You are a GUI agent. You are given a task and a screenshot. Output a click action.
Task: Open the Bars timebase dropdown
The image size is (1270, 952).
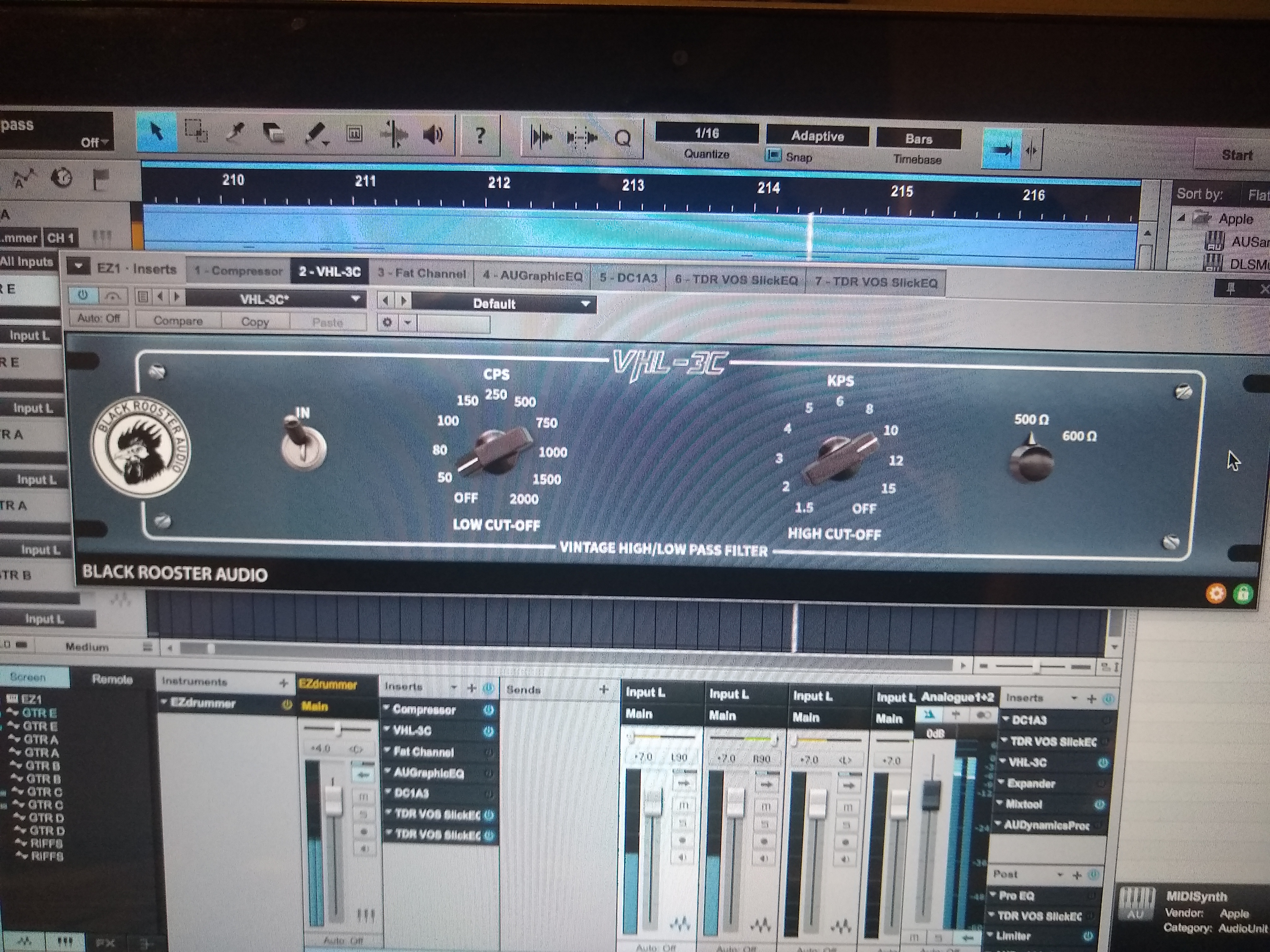[x=919, y=139]
